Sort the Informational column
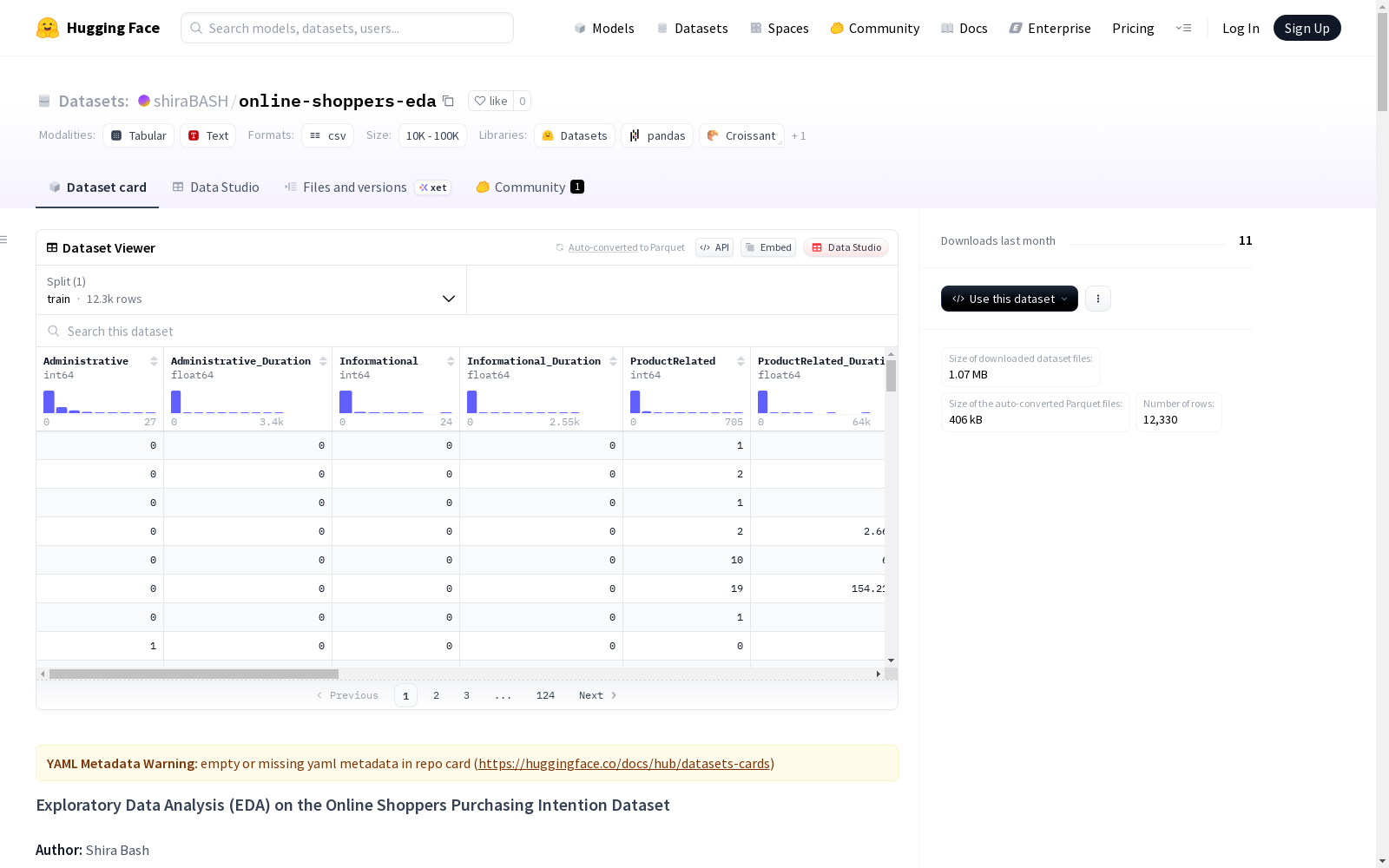Screen dimensions: 1389x868 pyautogui.click(x=451, y=361)
